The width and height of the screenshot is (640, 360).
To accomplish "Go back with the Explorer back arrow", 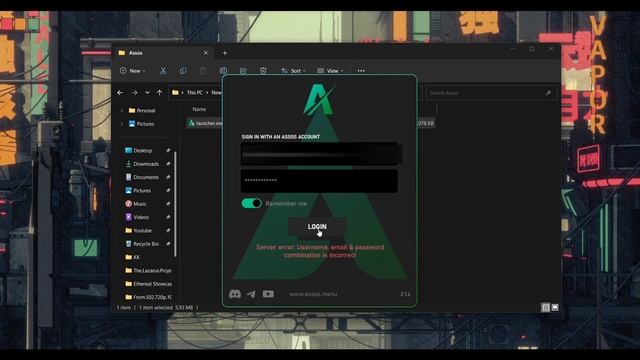I will [x=120, y=93].
